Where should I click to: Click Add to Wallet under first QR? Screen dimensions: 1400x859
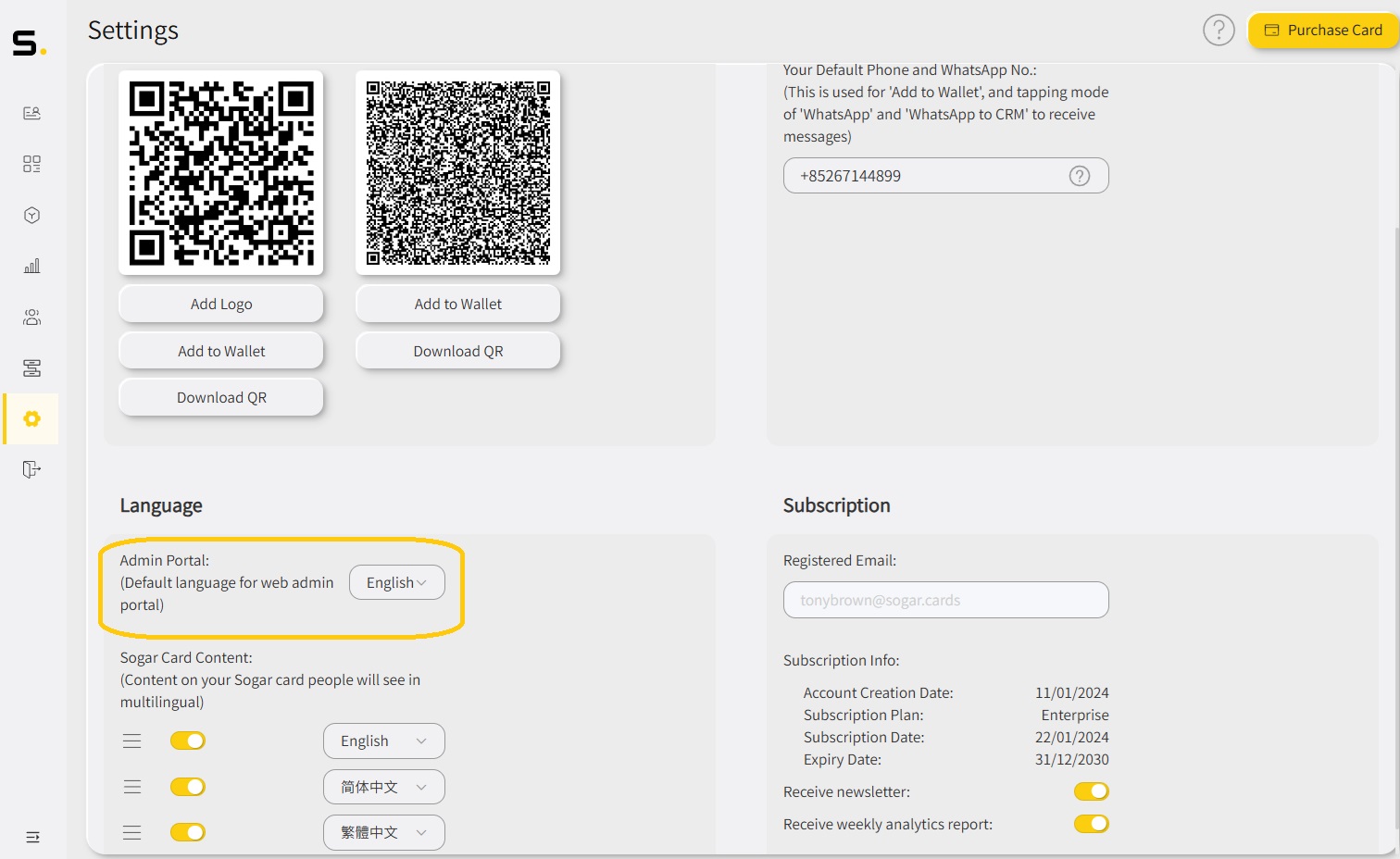(x=221, y=351)
